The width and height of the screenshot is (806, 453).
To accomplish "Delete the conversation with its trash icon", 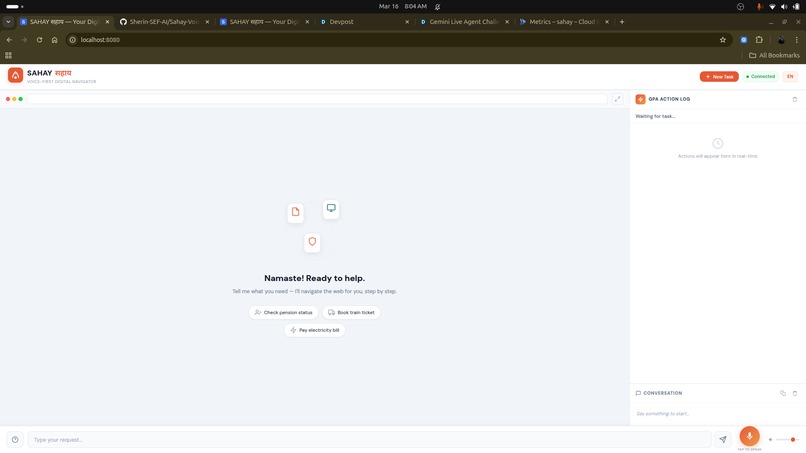I will [x=795, y=393].
